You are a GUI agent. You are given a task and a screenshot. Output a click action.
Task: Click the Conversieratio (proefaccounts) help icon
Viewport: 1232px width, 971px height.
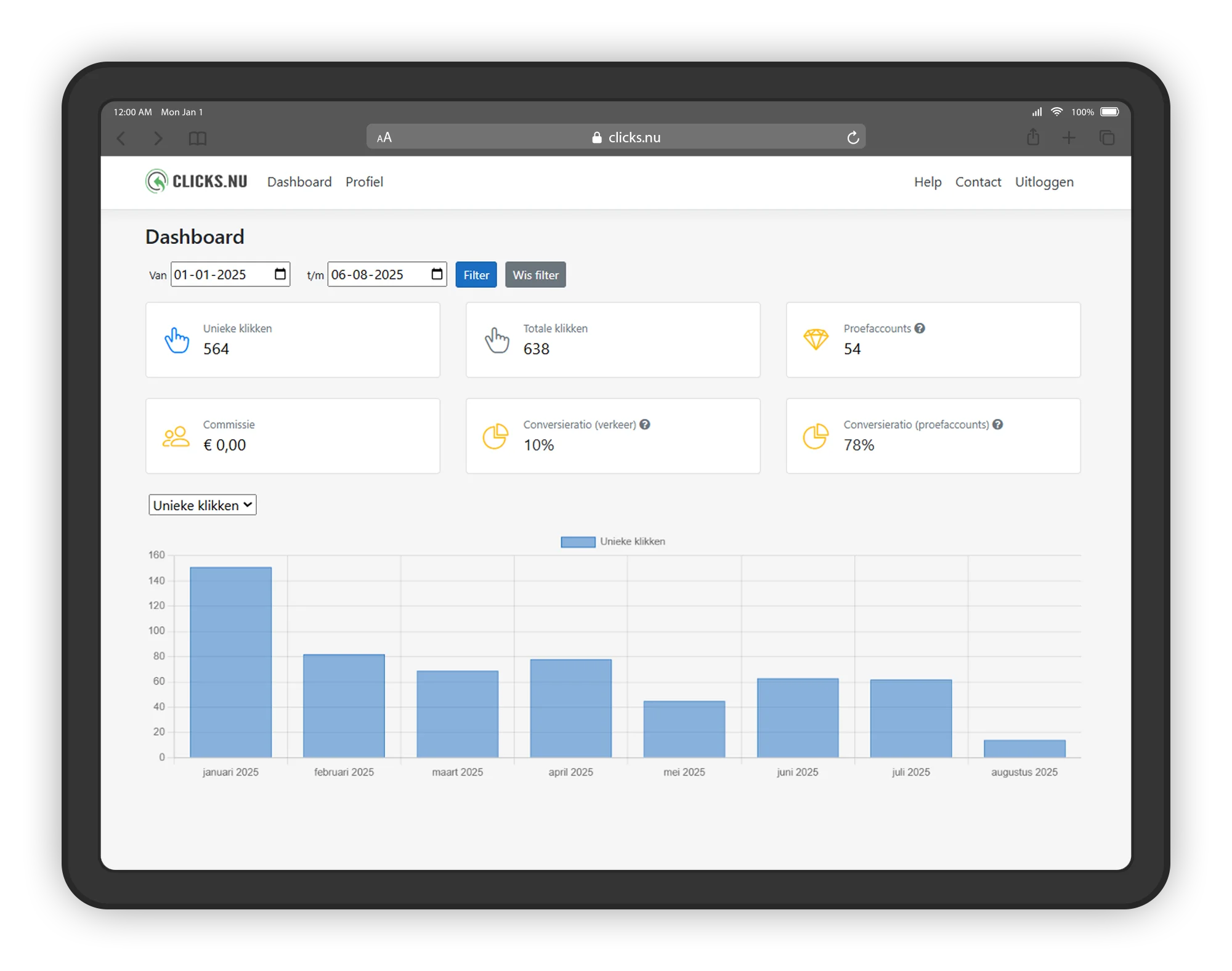997,425
